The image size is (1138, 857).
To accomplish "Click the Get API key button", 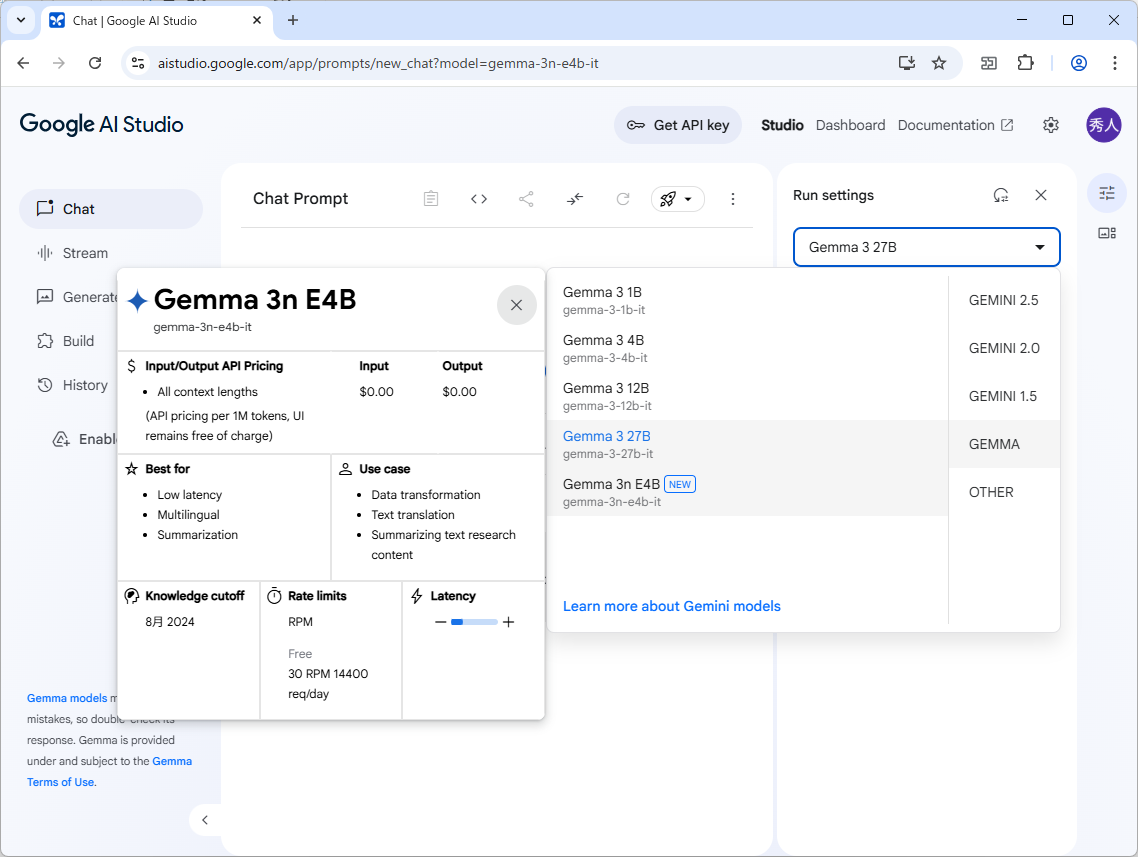I will pyautogui.click(x=678, y=125).
